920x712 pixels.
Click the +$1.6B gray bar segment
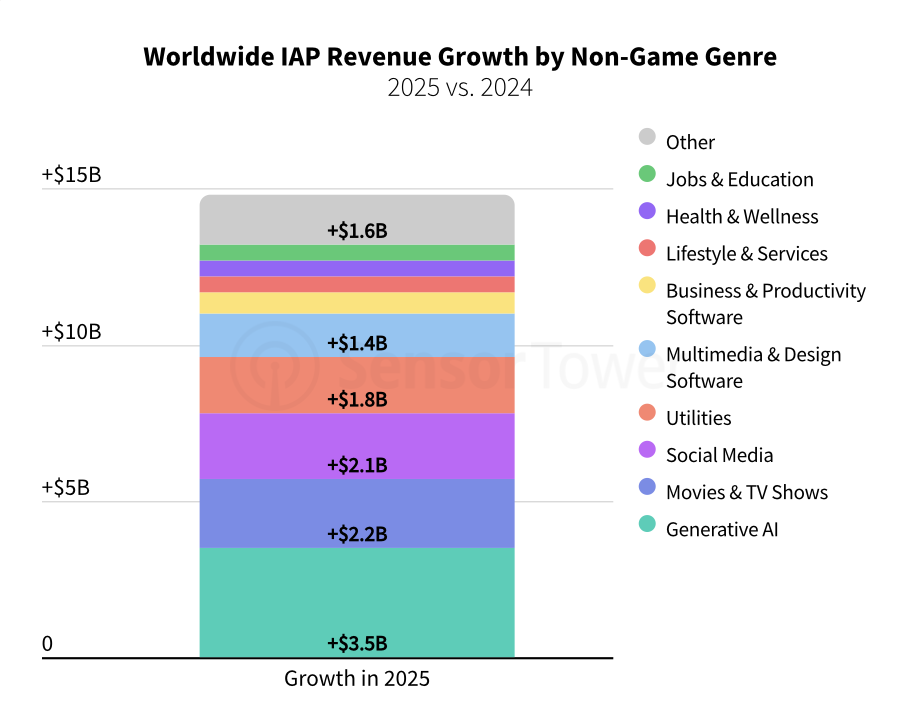357,220
